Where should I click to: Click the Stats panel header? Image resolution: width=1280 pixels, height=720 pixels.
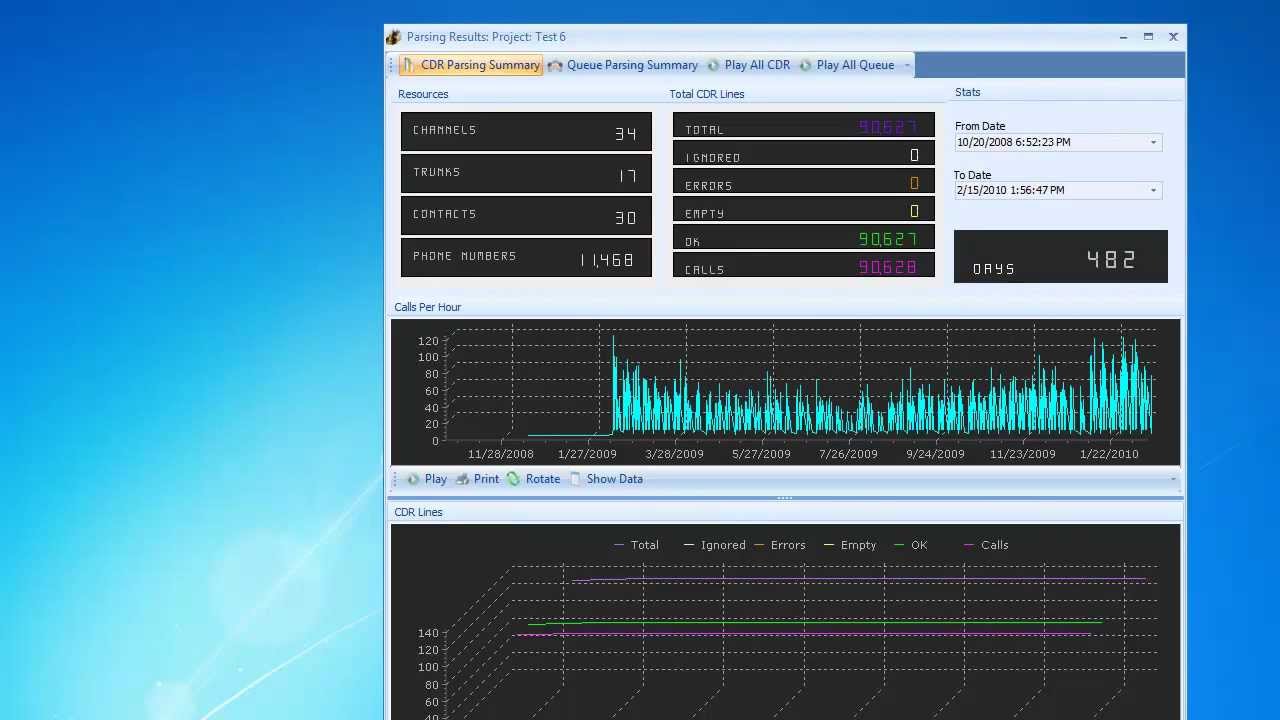pos(967,92)
